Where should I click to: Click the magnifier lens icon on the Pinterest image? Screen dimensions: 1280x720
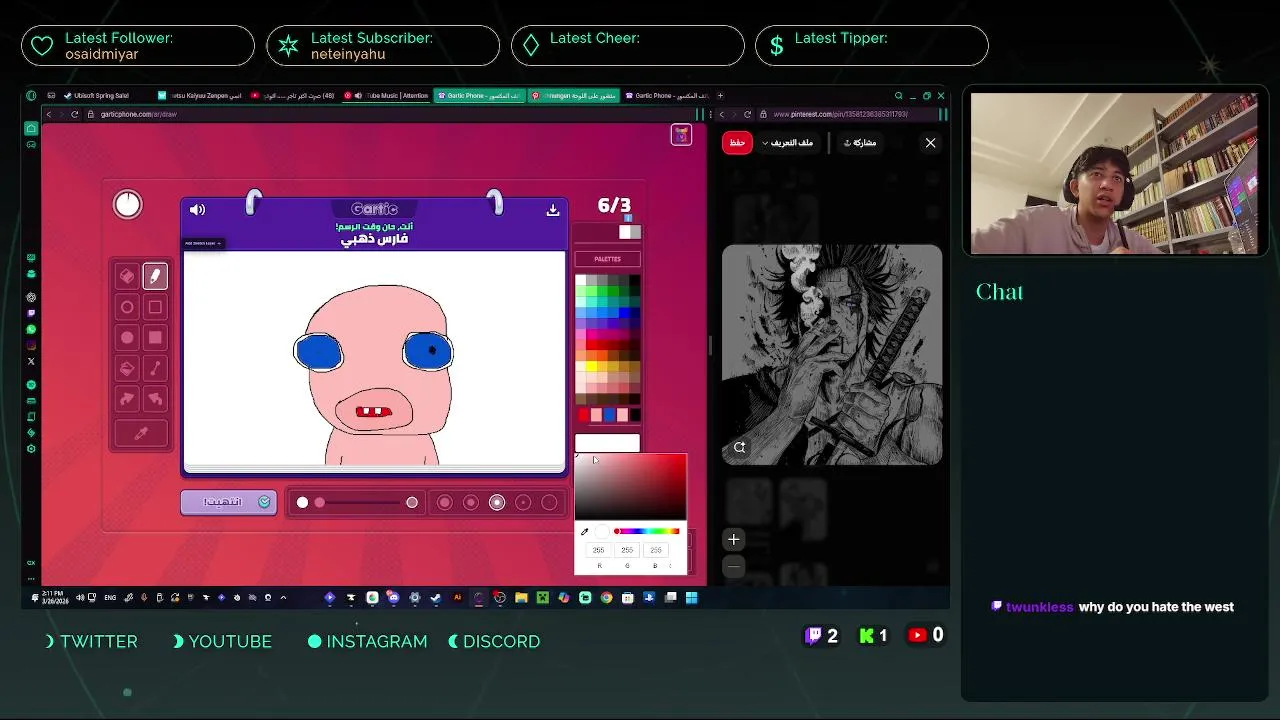740,447
